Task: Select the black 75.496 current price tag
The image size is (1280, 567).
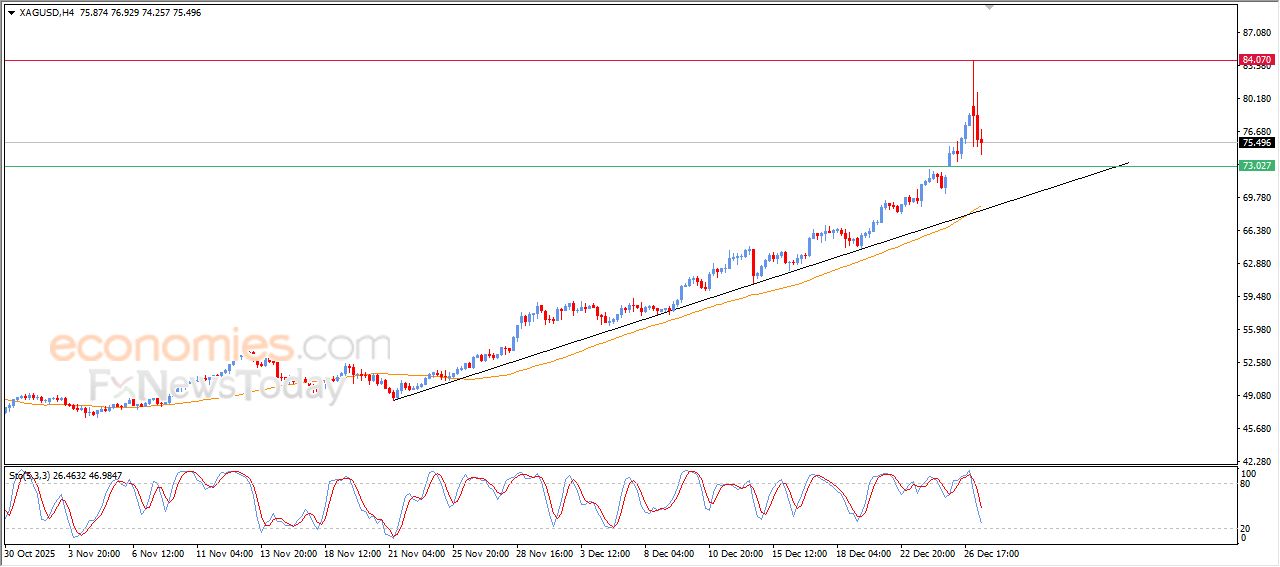Action: [x=1256, y=143]
